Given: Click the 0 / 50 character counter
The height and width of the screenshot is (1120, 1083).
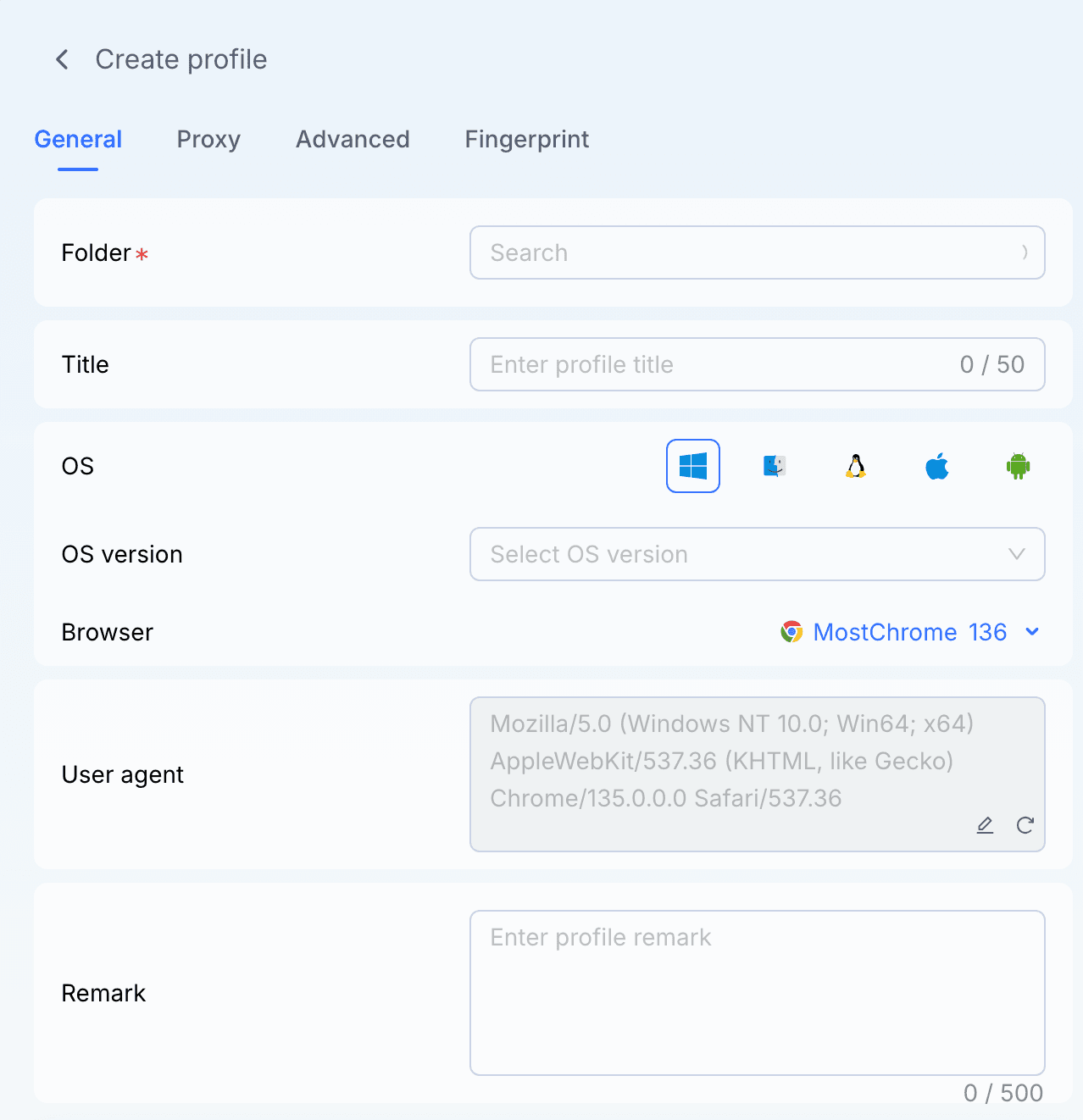Looking at the screenshot, I should tap(992, 364).
